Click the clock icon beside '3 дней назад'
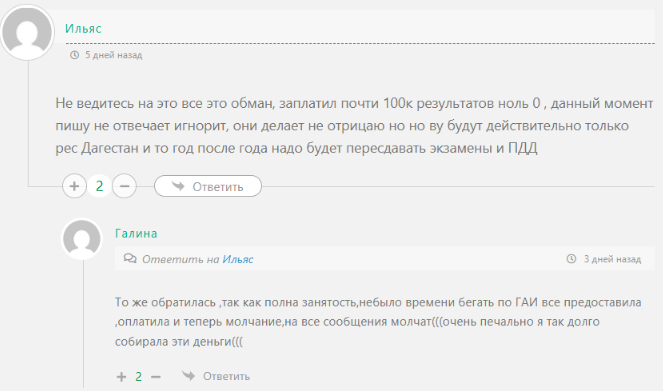The height and width of the screenshot is (391, 663). [x=571, y=259]
